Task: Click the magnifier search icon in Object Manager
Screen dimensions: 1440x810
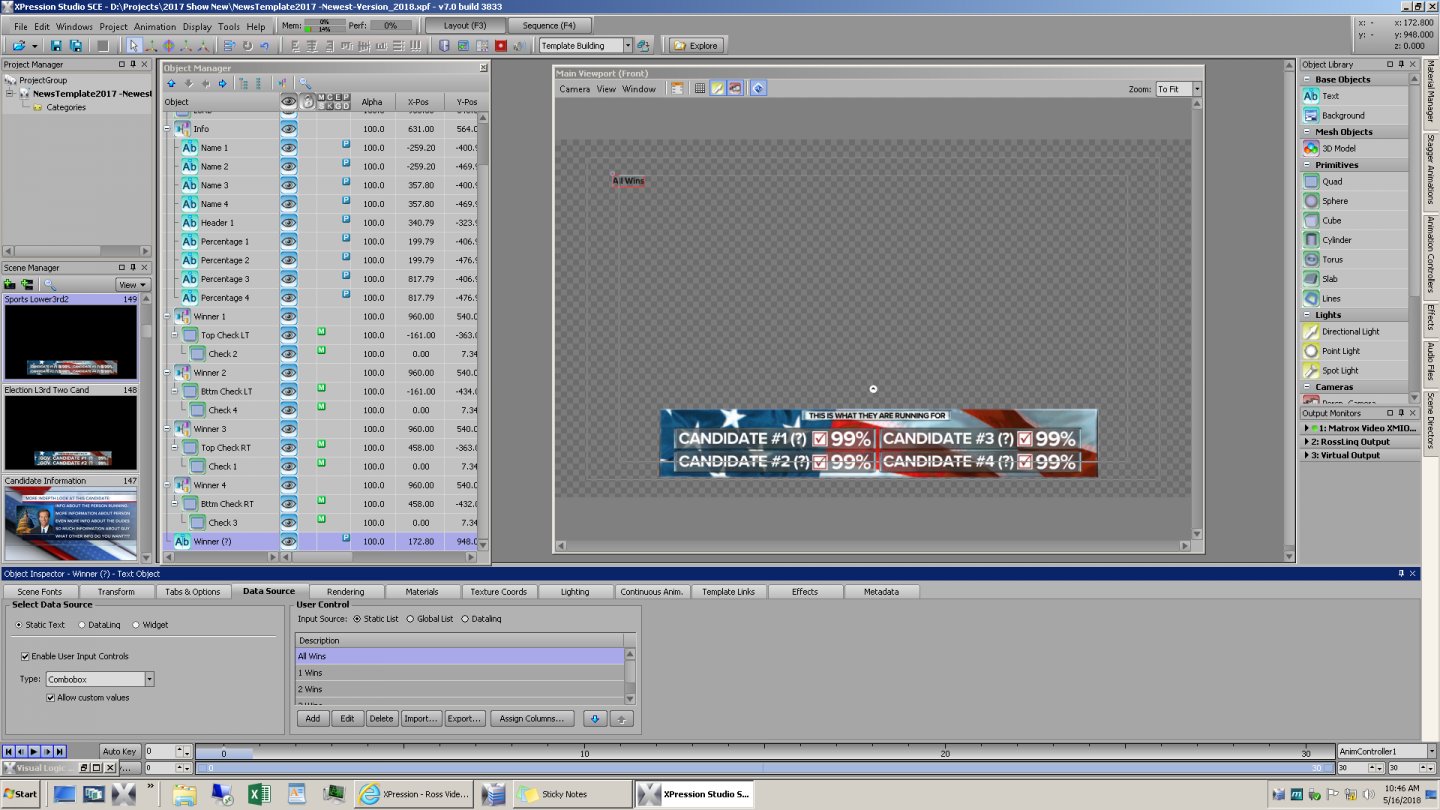Action: 304,84
